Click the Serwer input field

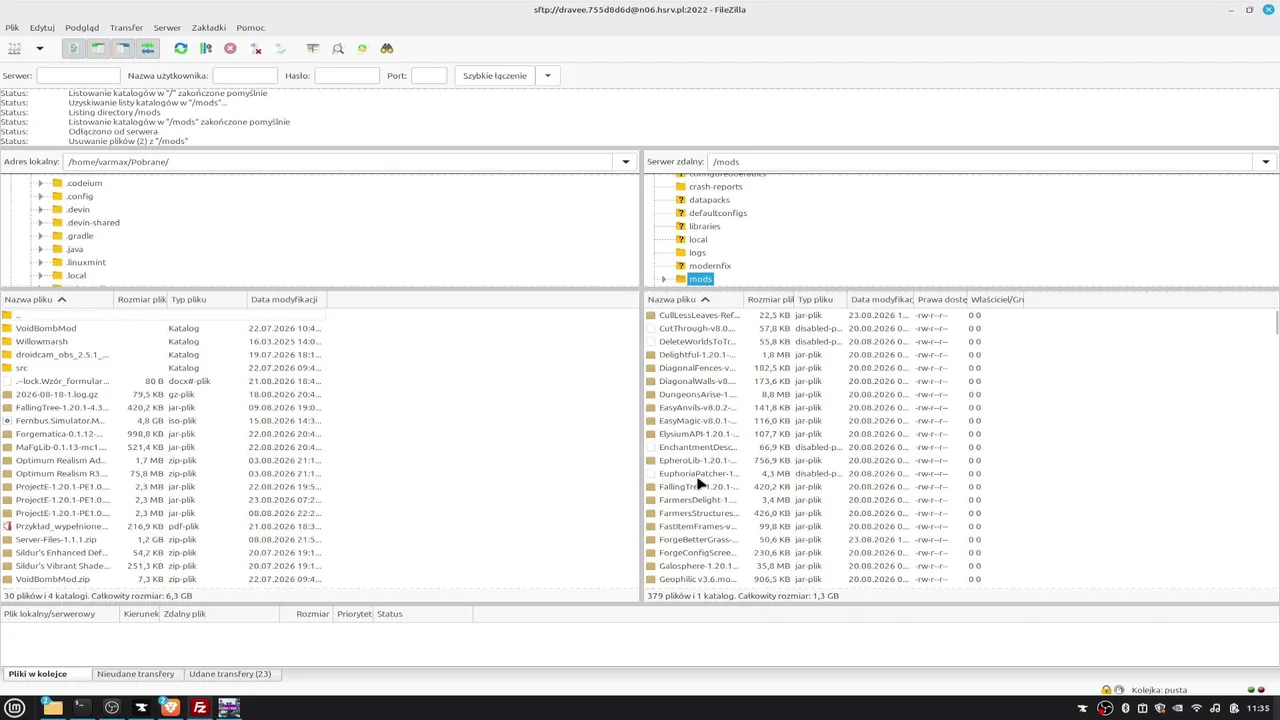(78, 76)
